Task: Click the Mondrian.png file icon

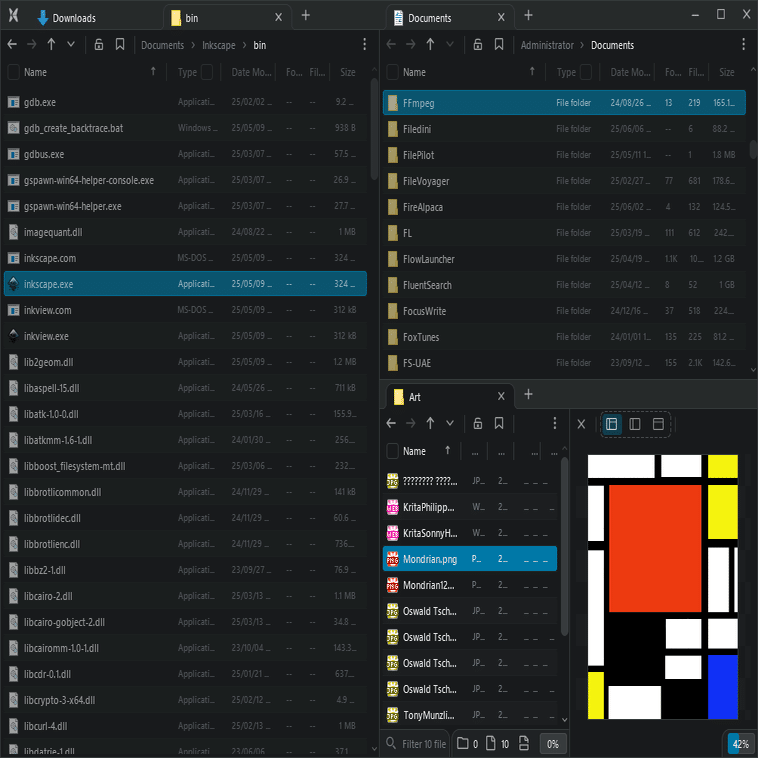Action: (393, 559)
